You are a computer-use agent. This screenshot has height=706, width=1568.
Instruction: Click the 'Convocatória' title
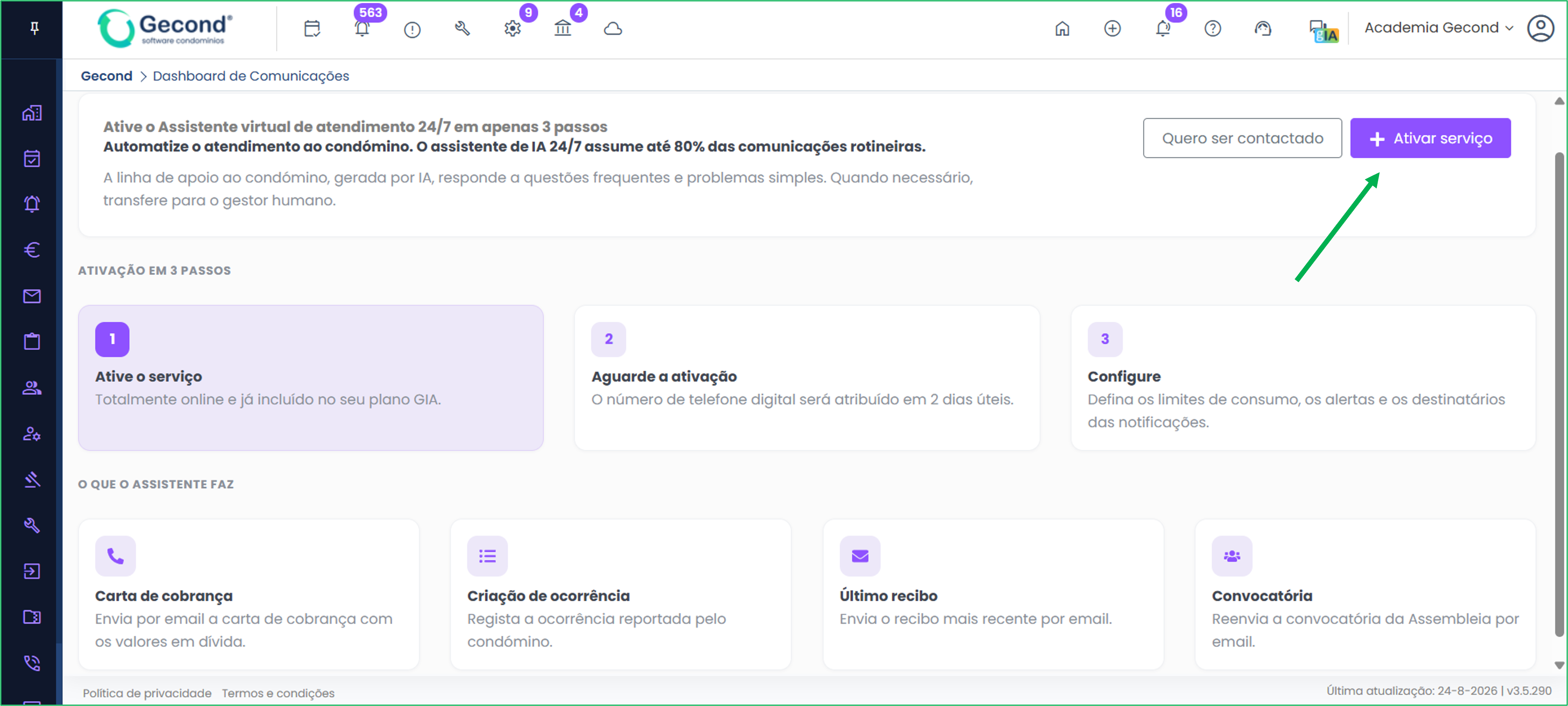[x=1262, y=595]
